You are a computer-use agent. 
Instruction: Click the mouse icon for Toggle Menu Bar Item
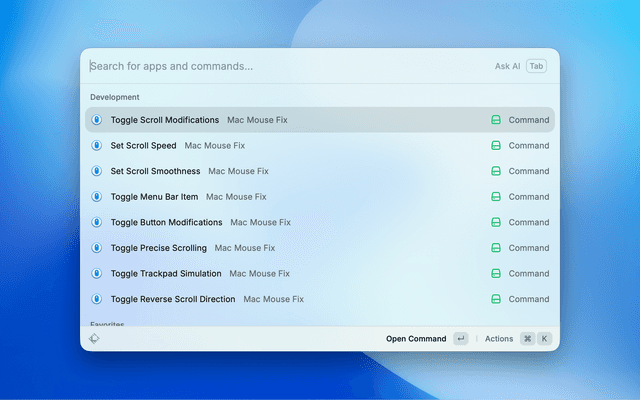[x=96, y=197]
